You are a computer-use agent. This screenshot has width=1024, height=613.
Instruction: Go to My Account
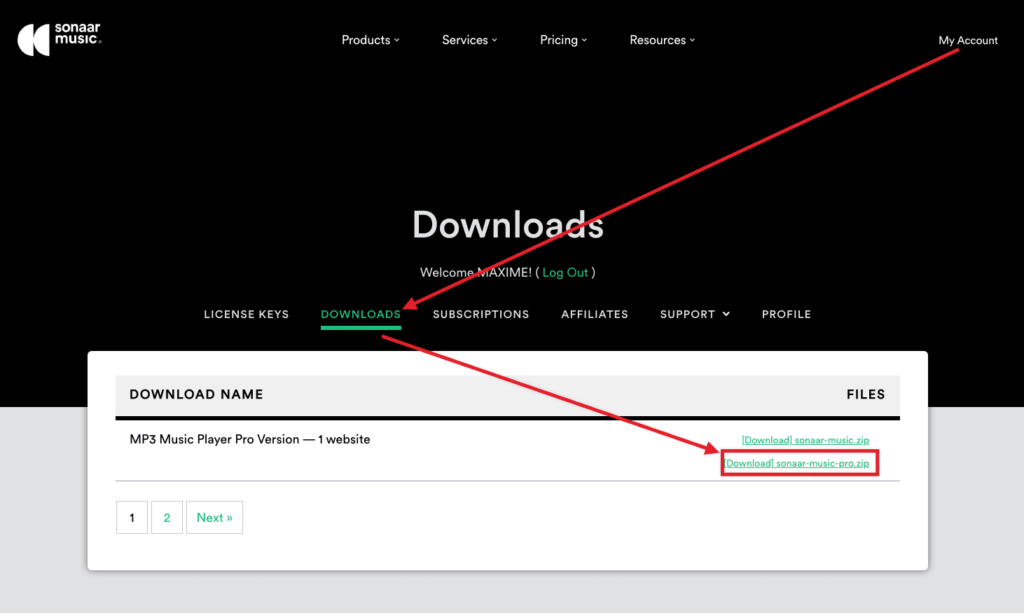click(x=968, y=40)
